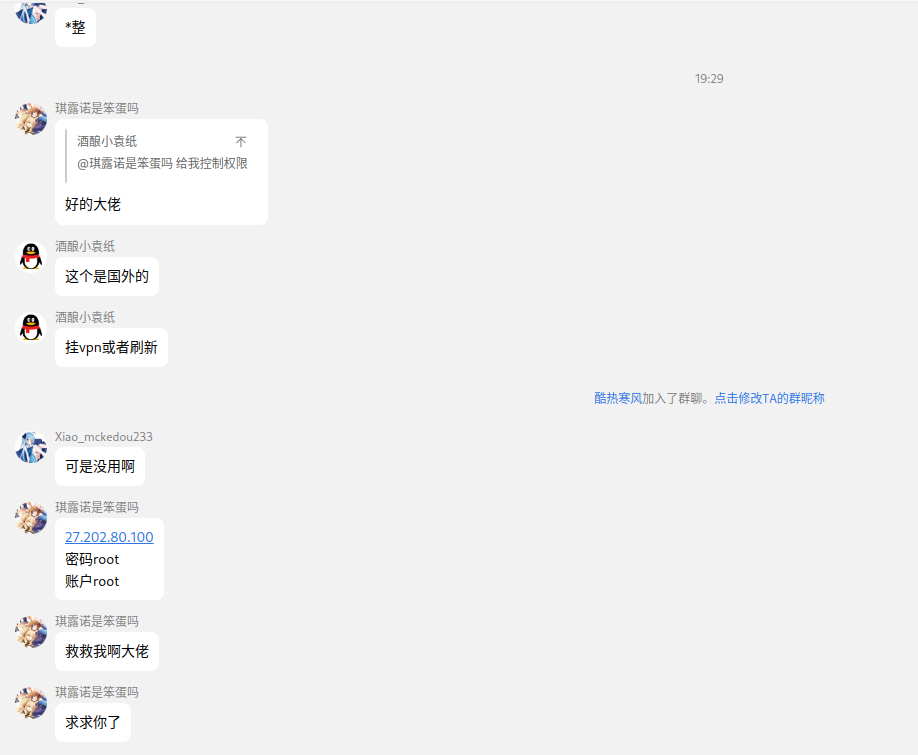The width and height of the screenshot is (918, 755).
Task: Click the Xiao_mckedou233 username label
Action: (x=104, y=437)
